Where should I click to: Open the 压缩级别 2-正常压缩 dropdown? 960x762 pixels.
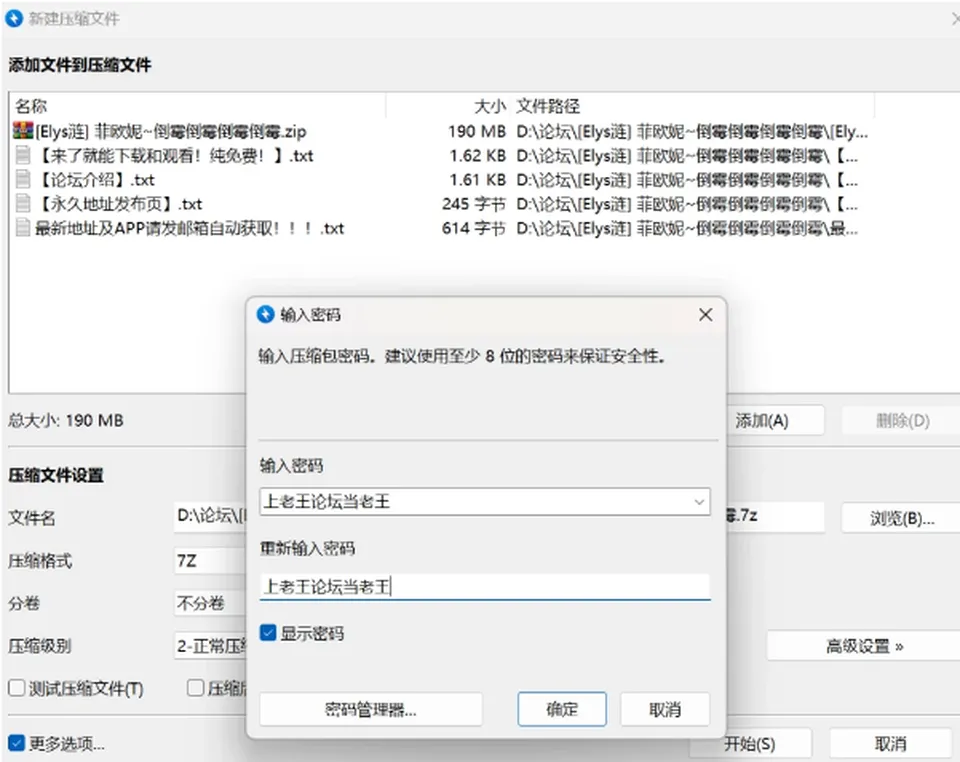pos(211,646)
